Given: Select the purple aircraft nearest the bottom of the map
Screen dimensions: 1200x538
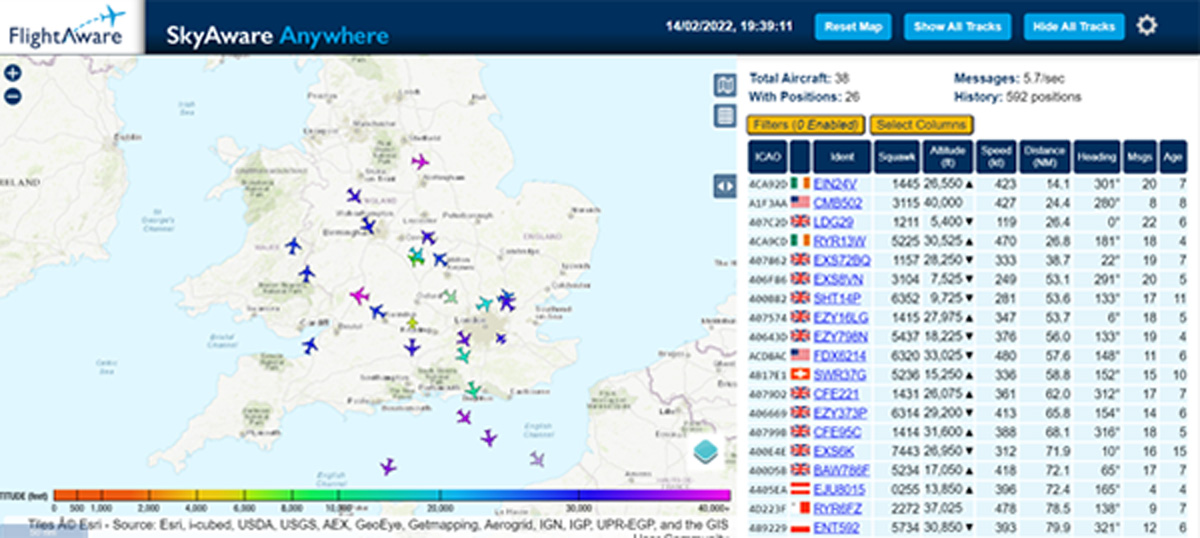Looking at the screenshot, I should tap(388, 466).
